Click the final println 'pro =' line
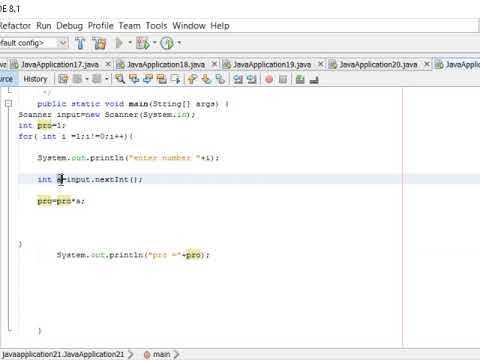Image resolution: width=480 pixels, height=360 pixels. coord(133,255)
